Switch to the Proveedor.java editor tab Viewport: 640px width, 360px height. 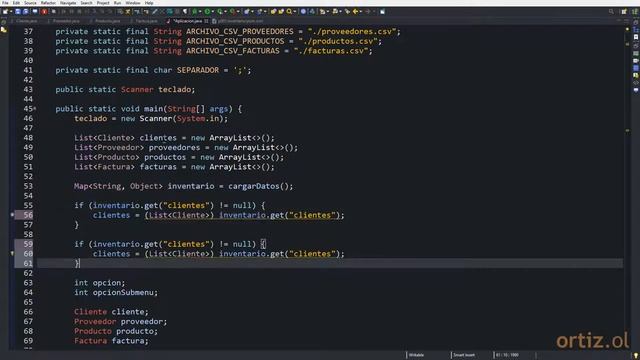(64, 21)
